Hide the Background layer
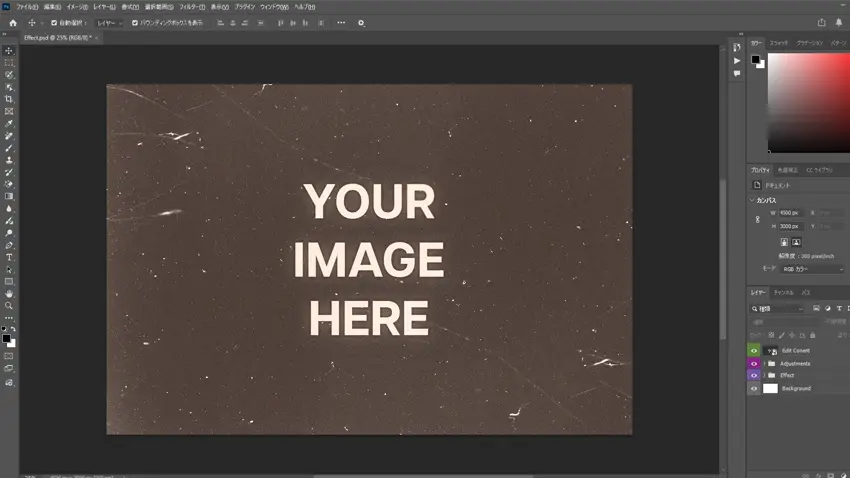850x478 pixels. point(754,388)
